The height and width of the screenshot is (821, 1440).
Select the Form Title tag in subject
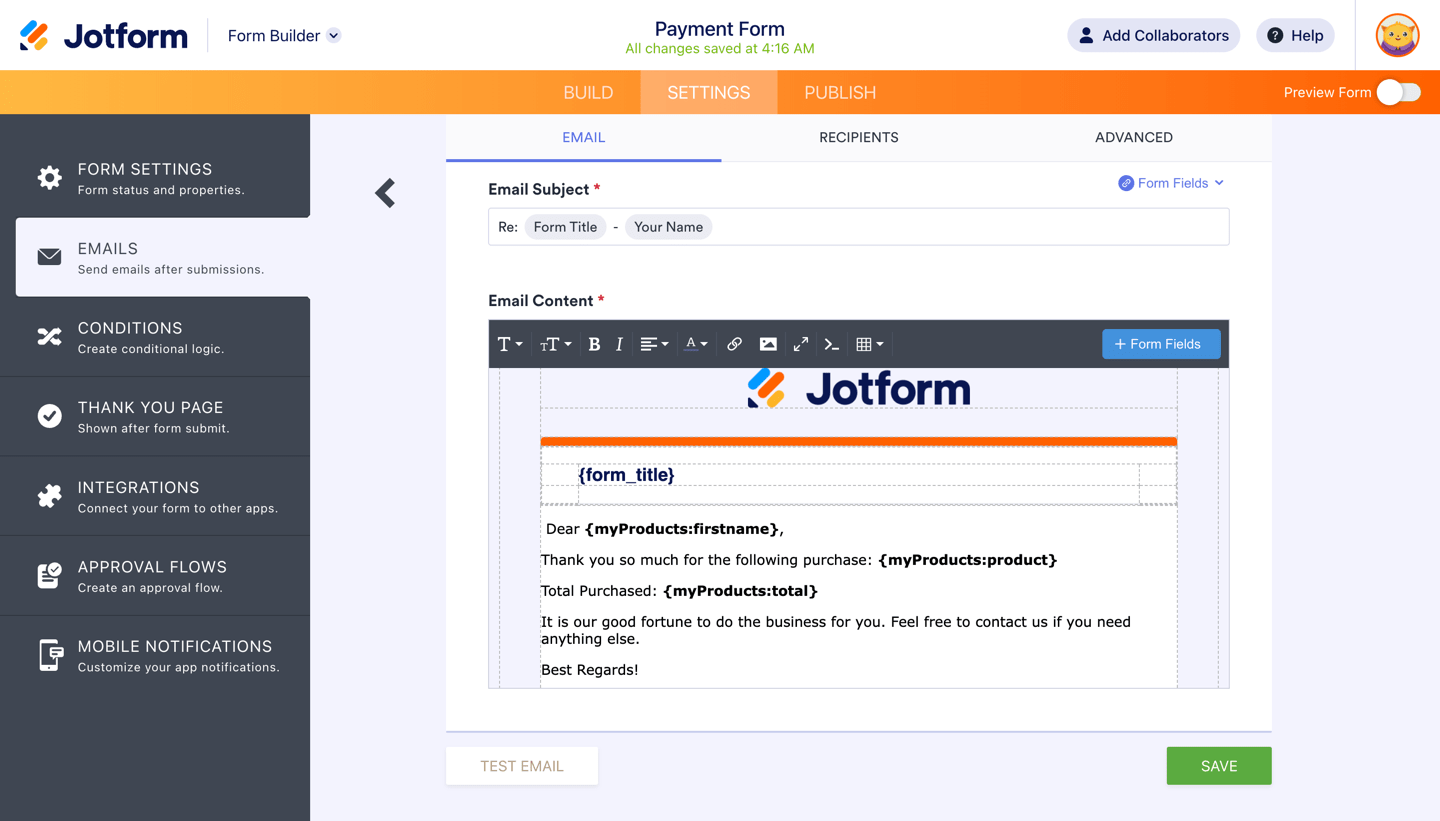(x=565, y=227)
